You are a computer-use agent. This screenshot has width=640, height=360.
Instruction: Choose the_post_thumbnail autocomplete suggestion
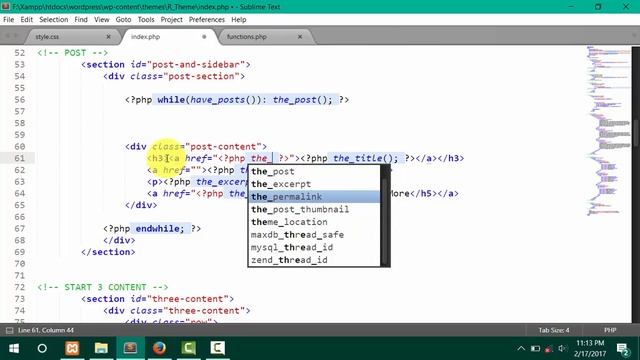(x=314, y=209)
